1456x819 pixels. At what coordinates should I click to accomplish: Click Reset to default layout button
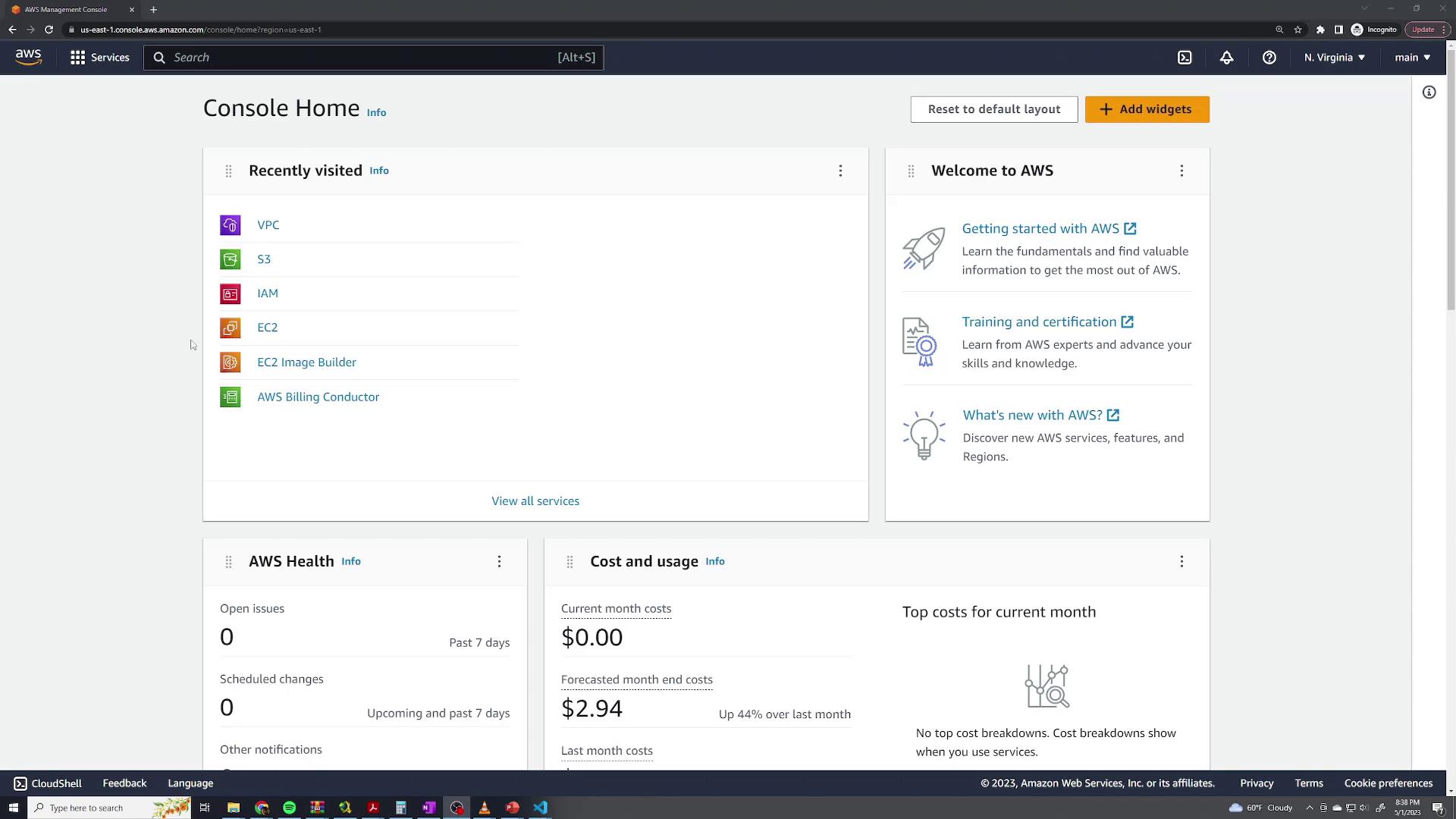993,109
